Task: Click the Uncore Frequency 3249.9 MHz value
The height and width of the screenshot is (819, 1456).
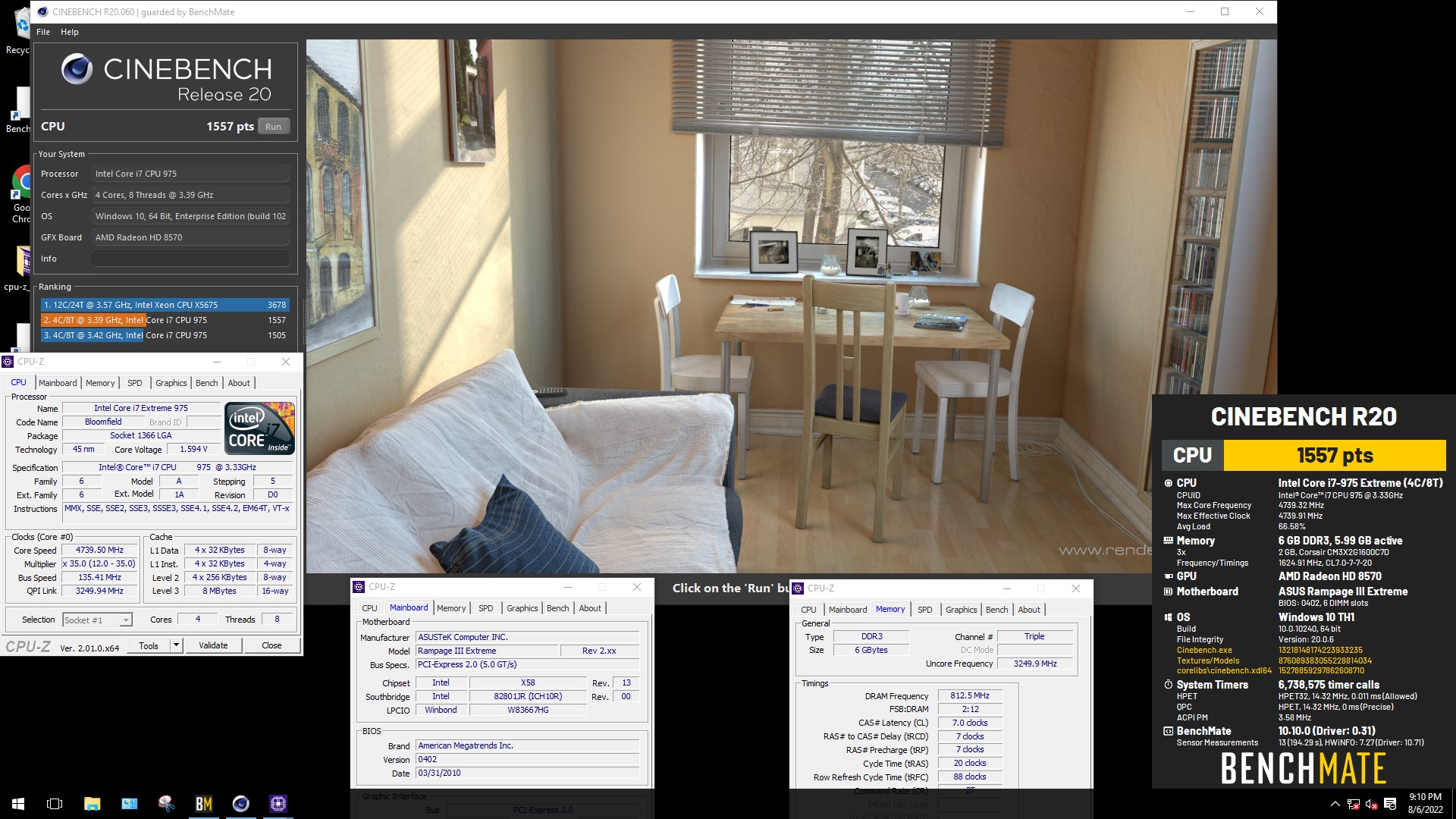Action: coord(1035,664)
